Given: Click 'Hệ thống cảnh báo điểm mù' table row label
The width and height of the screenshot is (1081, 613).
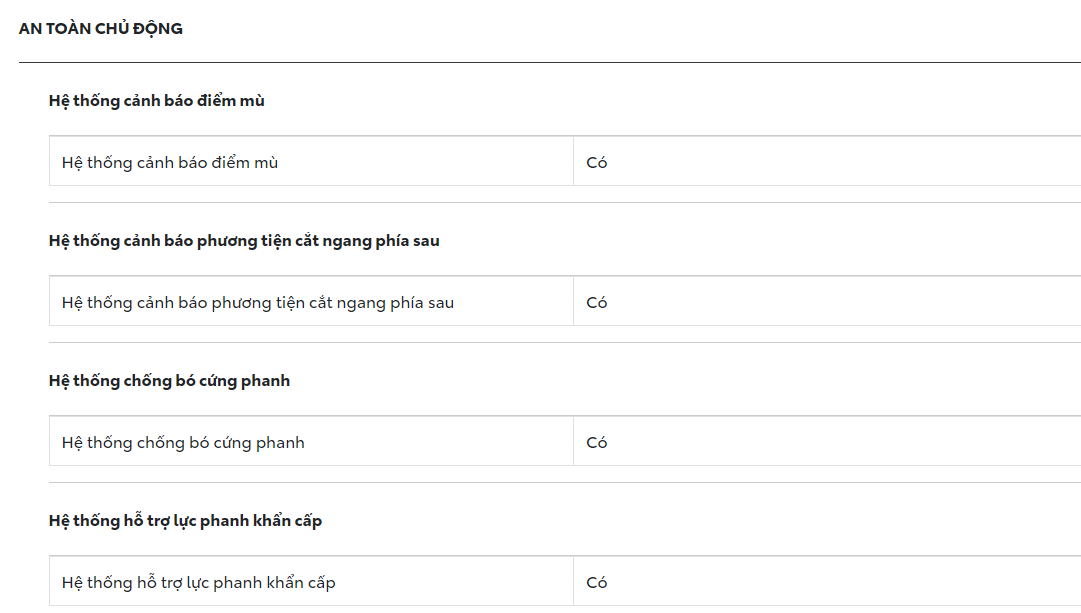Looking at the screenshot, I should pos(170,163).
